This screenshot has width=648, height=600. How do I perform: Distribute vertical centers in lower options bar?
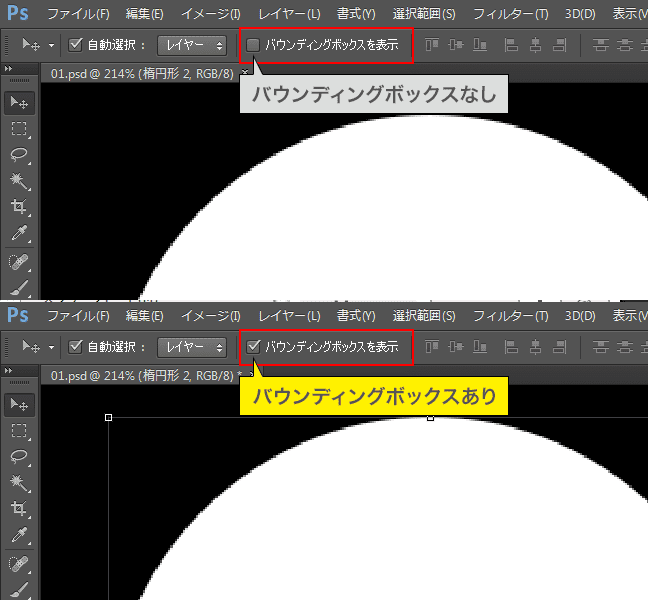[x=625, y=347]
